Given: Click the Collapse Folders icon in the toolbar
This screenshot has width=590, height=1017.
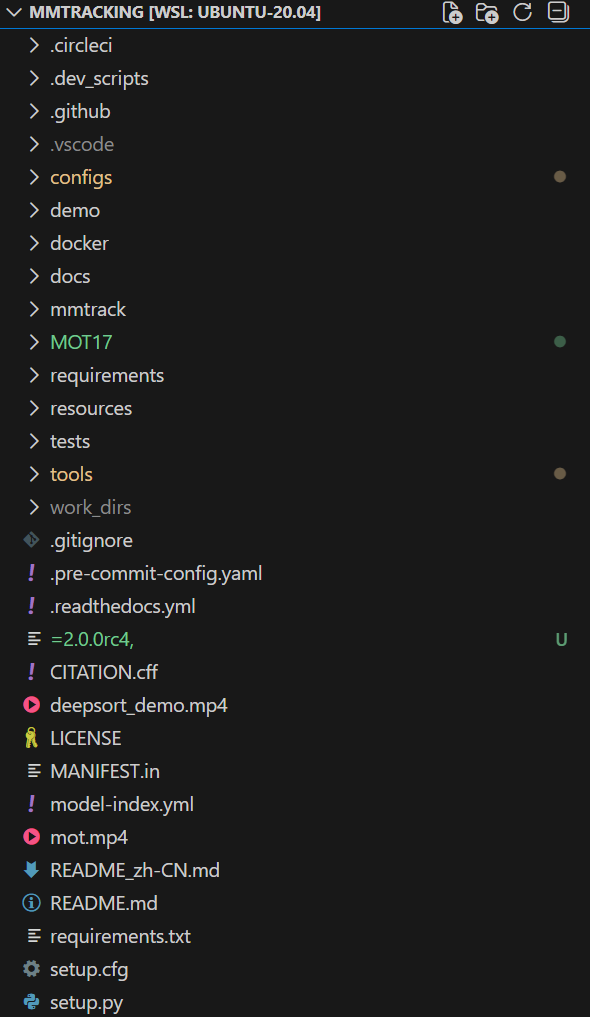Looking at the screenshot, I should 557,12.
